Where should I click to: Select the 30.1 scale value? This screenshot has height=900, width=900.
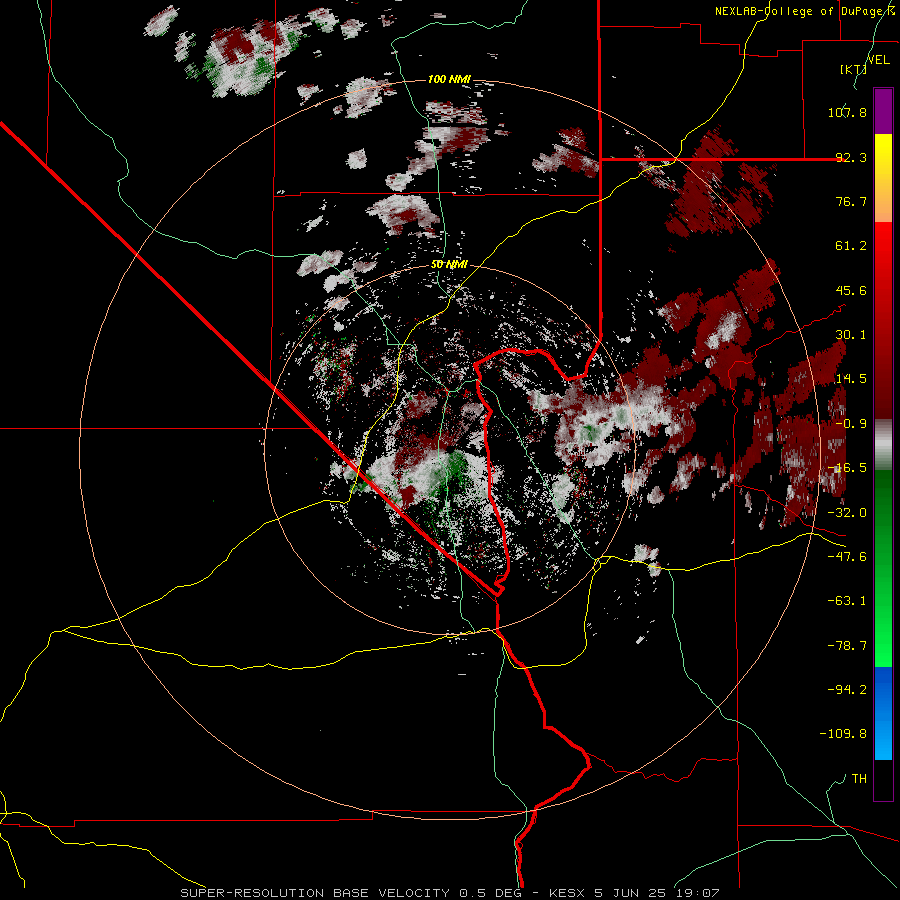tap(851, 335)
